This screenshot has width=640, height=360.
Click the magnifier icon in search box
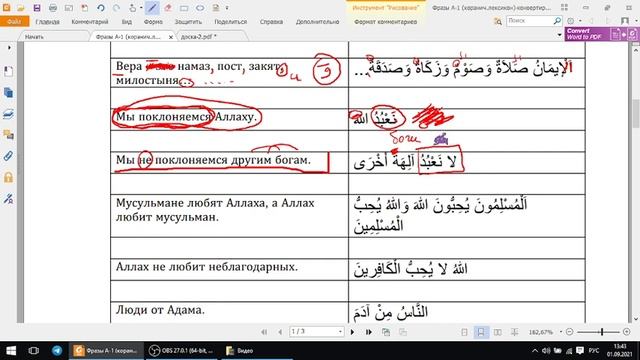(557, 20)
